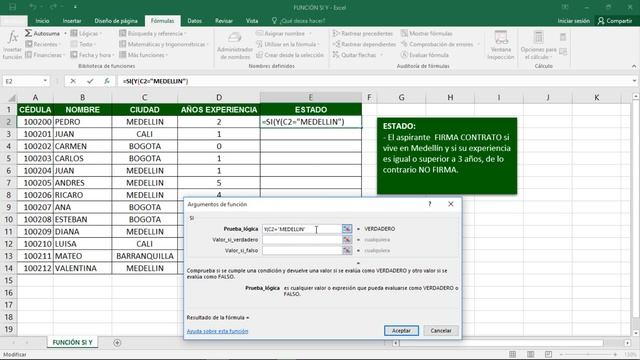Open the Fórmulas tab
Image resolution: width=640 pixels, height=360 pixels.
coord(162,21)
